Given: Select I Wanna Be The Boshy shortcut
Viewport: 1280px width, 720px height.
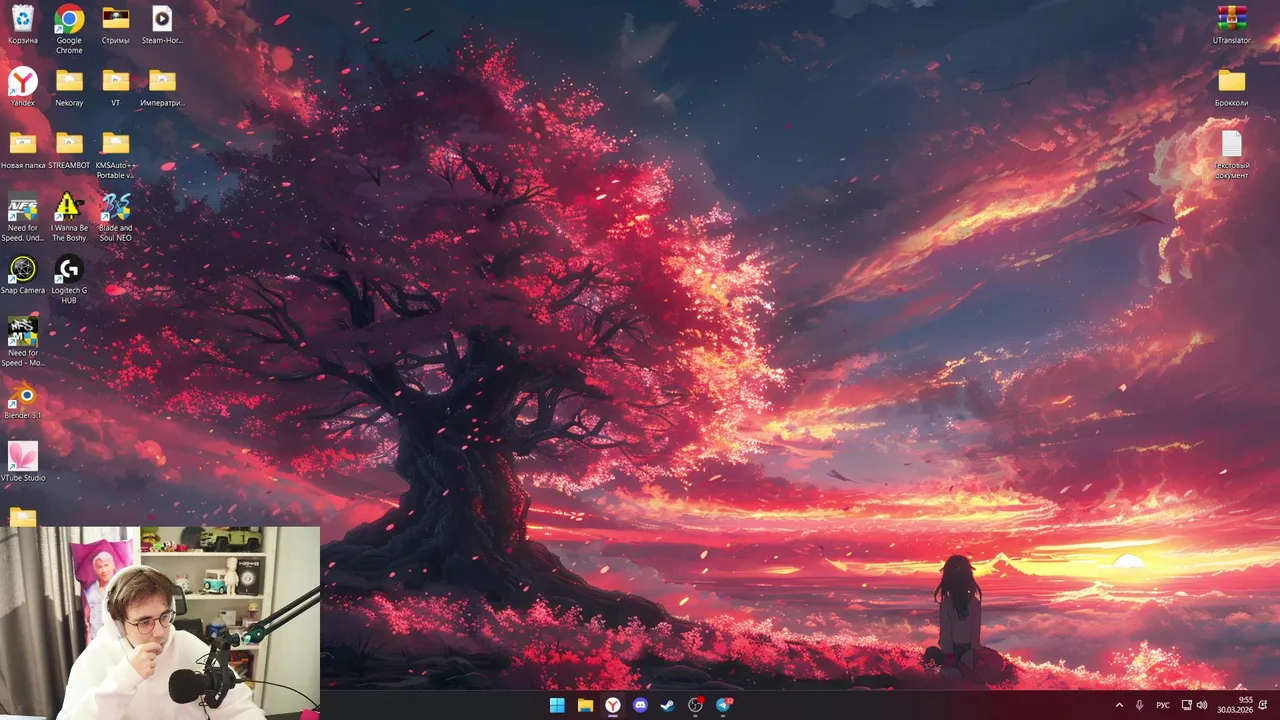Looking at the screenshot, I should pyautogui.click(x=69, y=217).
